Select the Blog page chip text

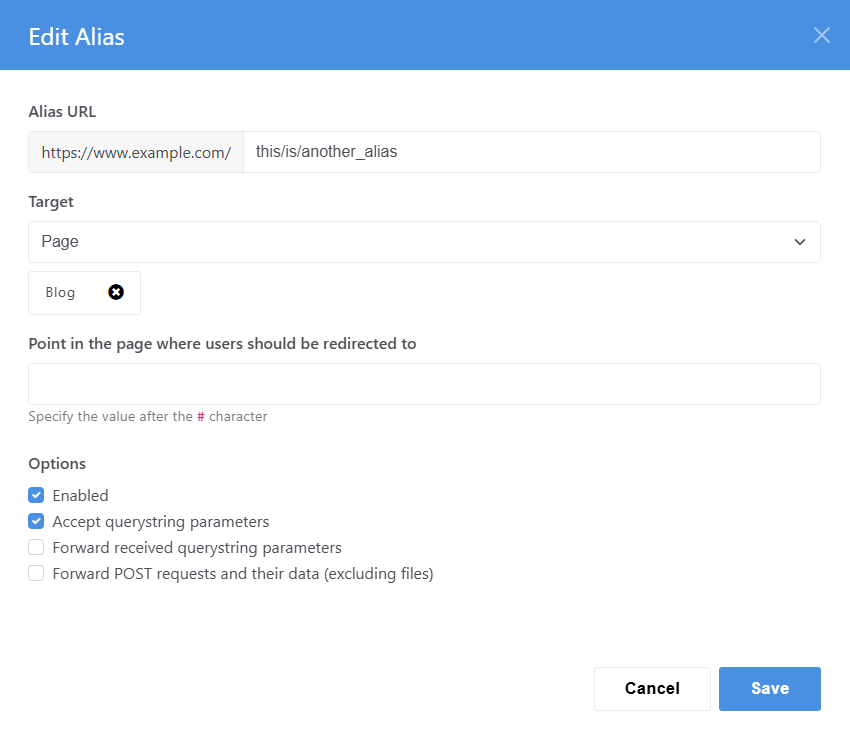(x=60, y=292)
